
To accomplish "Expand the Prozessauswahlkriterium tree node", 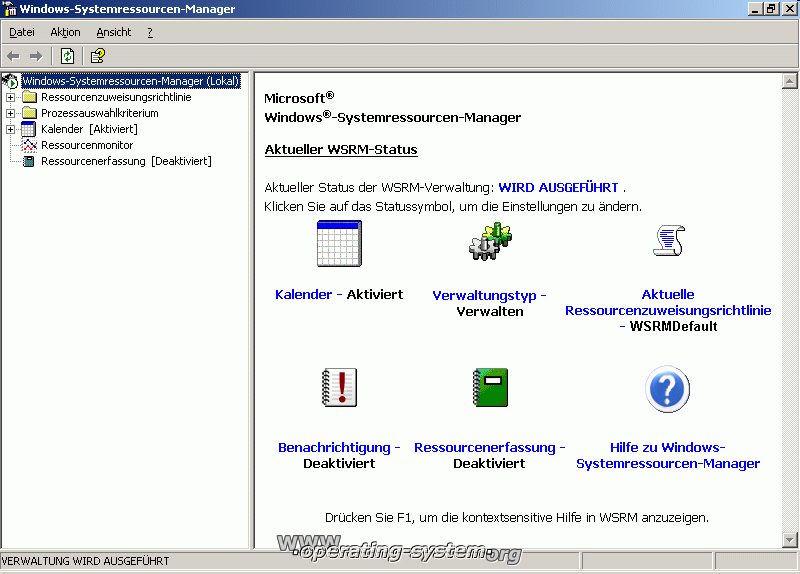I will tap(10, 113).
